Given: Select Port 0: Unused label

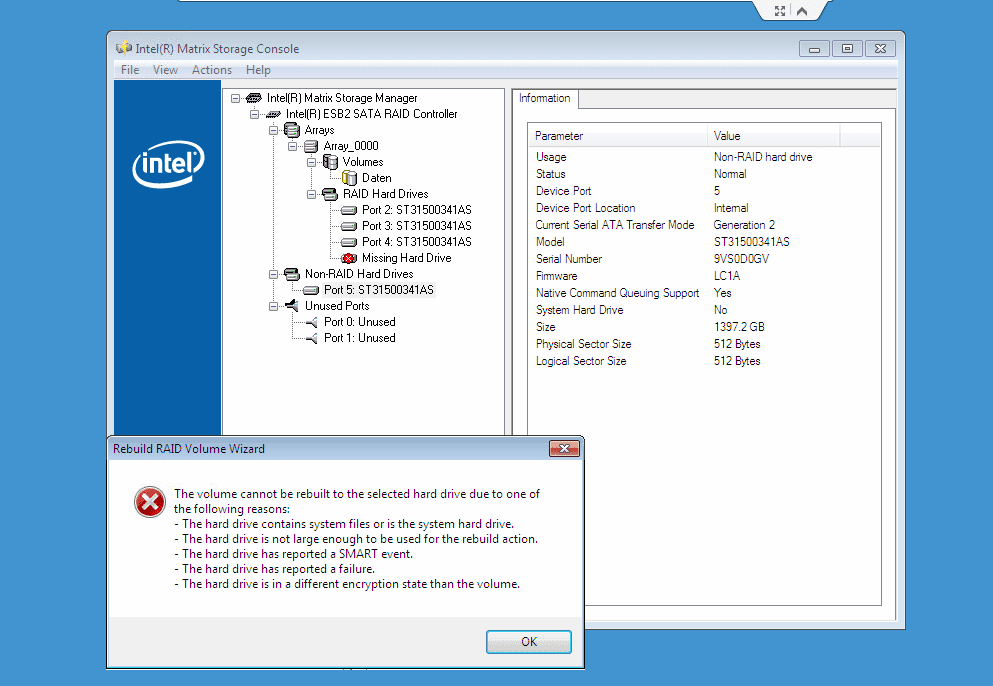Looking at the screenshot, I should [360, 322].
